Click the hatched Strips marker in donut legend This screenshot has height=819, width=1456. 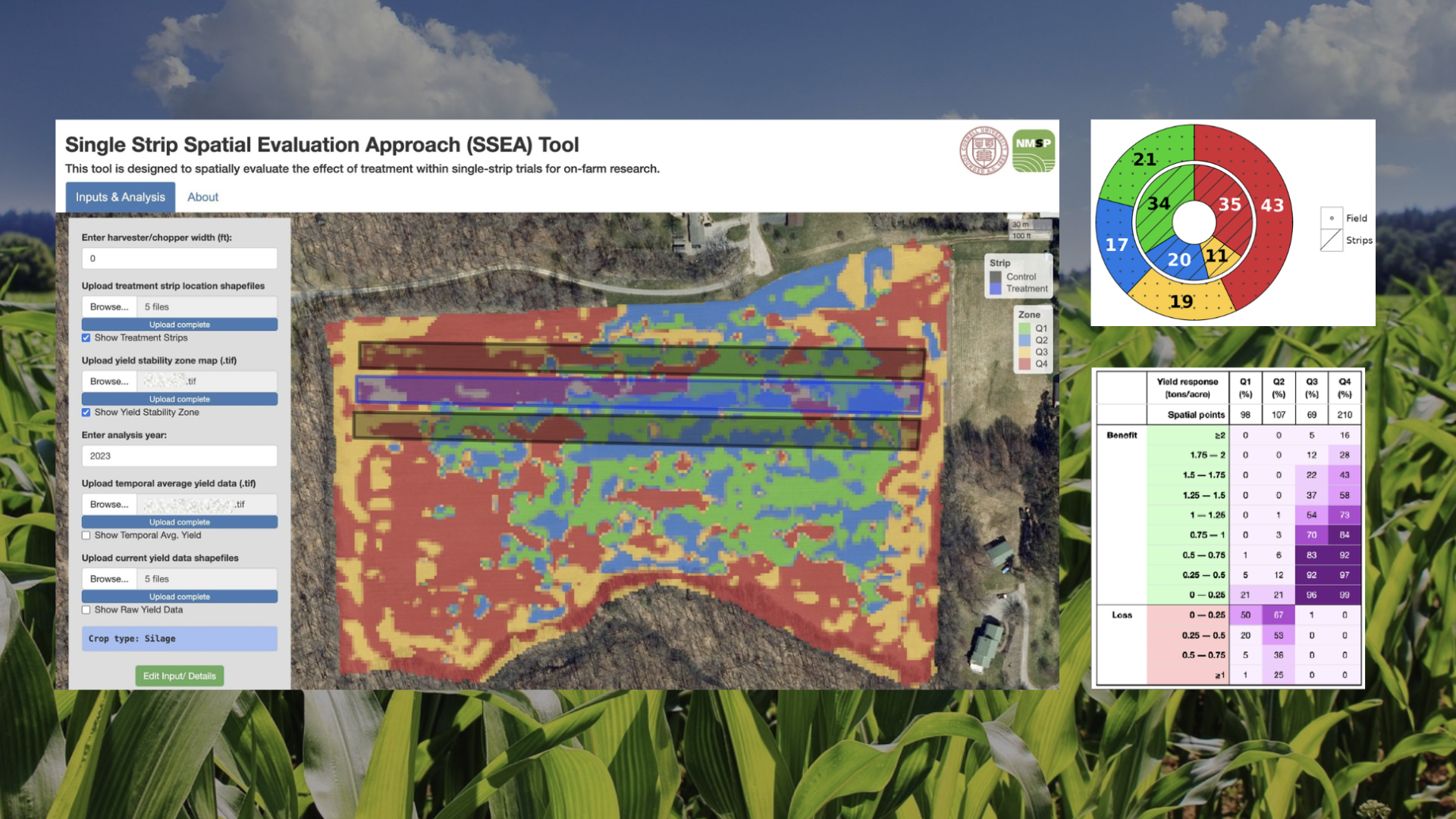point(1331,240)
